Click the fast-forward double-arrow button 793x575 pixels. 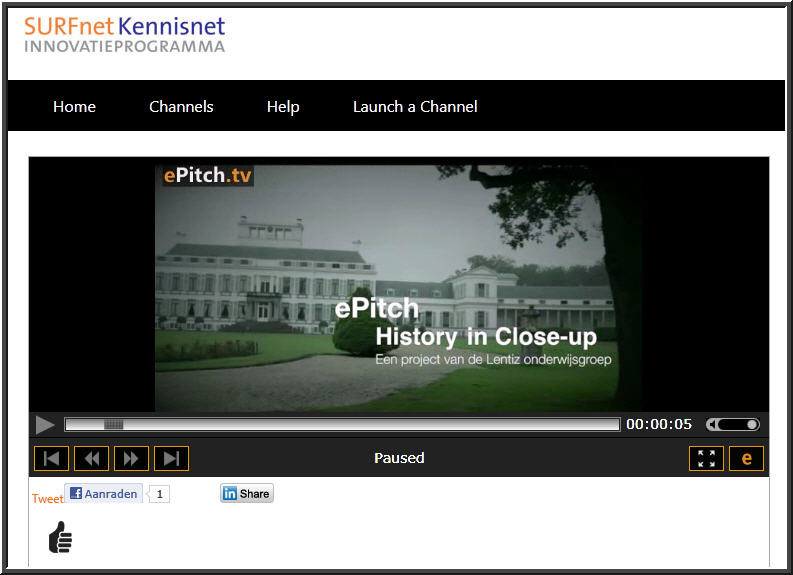click(131, 459)
